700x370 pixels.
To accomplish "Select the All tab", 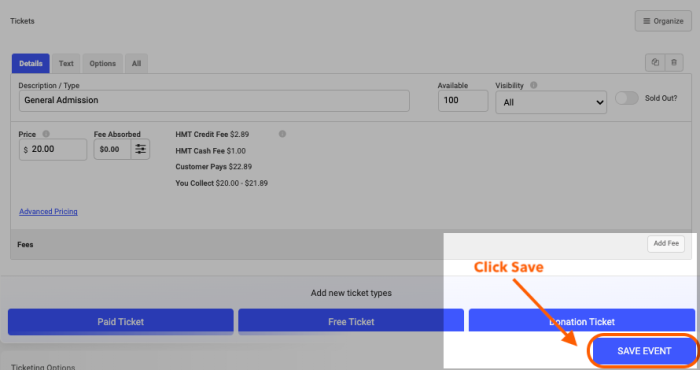I will tap(136, 63).
